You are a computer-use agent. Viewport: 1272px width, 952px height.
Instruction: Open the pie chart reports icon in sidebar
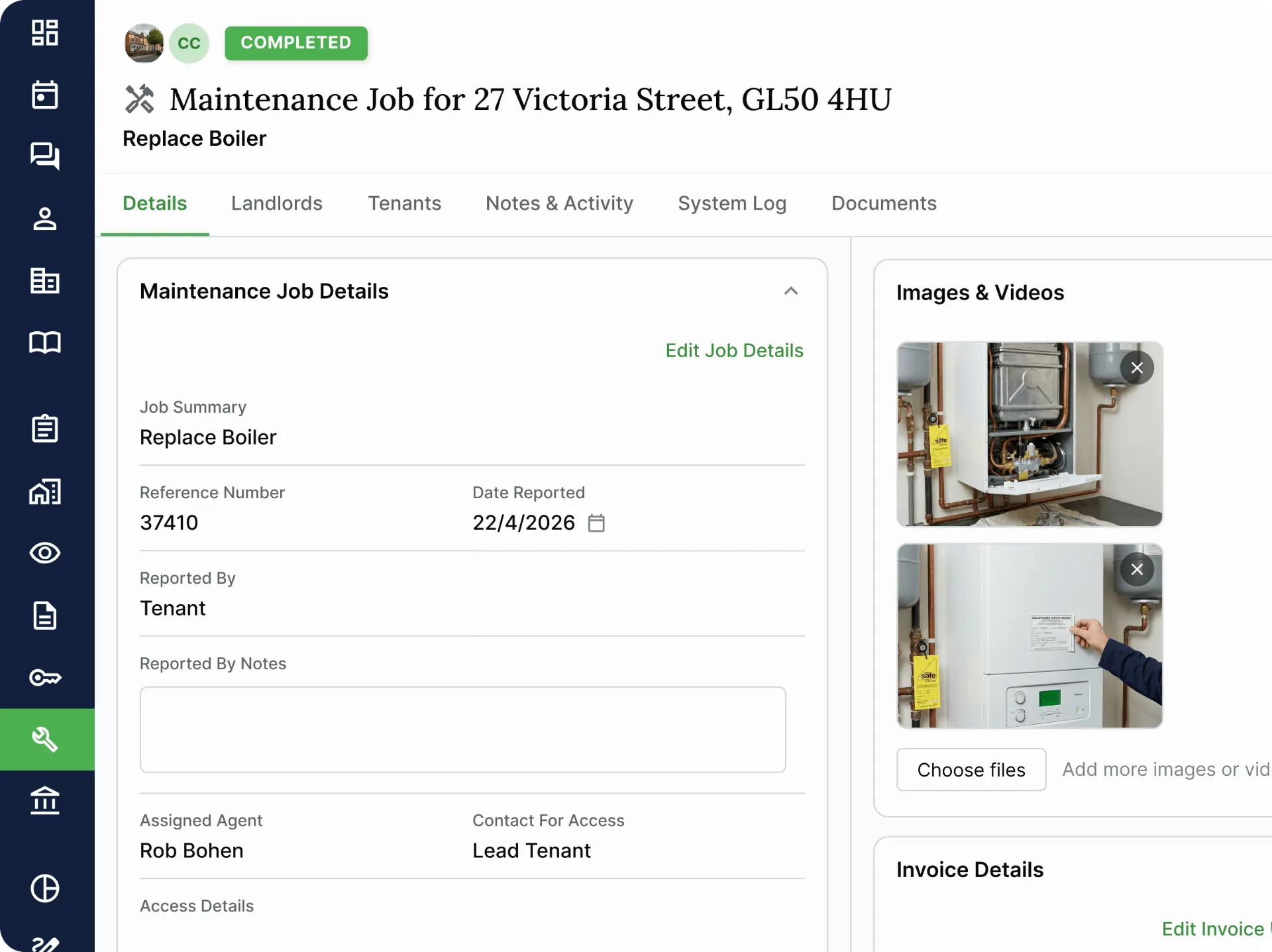tap(45, 888)
